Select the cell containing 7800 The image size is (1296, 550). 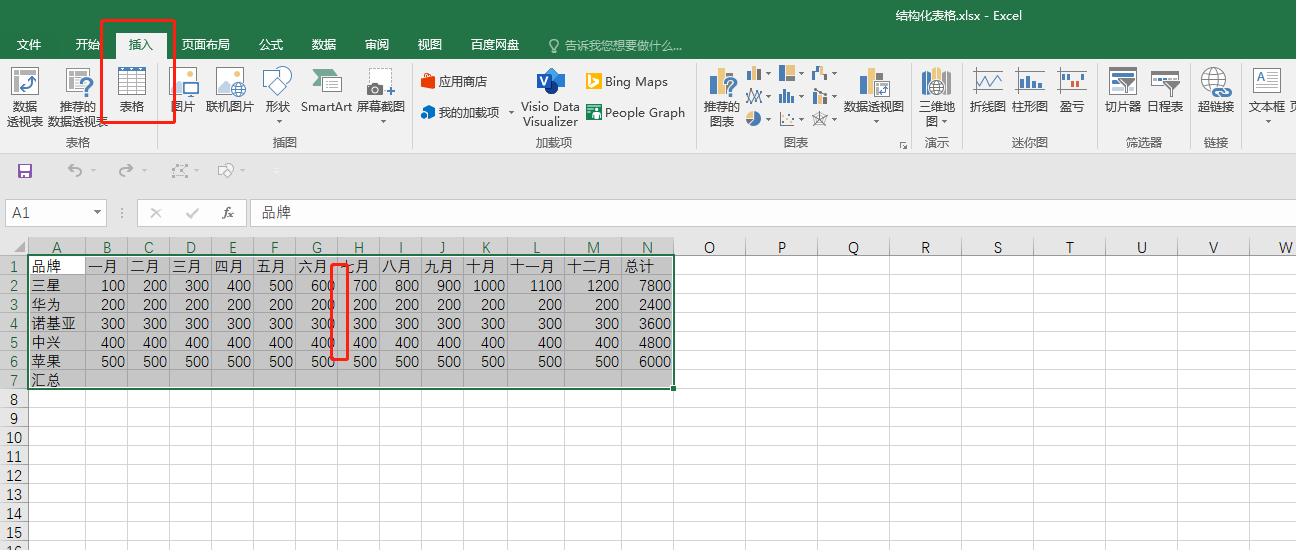648,285
